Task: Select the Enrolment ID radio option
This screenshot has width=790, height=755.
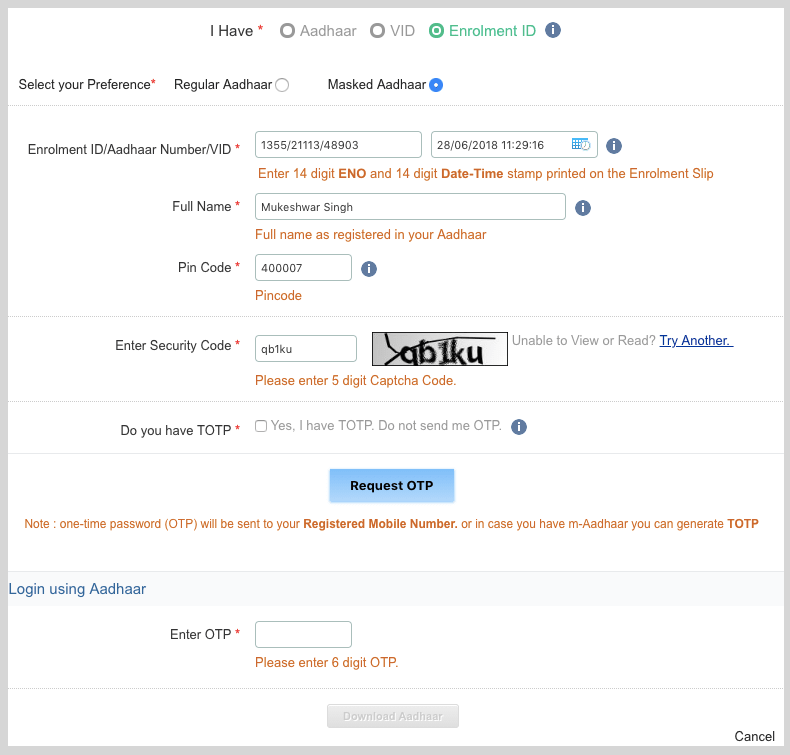Action: 436,31
